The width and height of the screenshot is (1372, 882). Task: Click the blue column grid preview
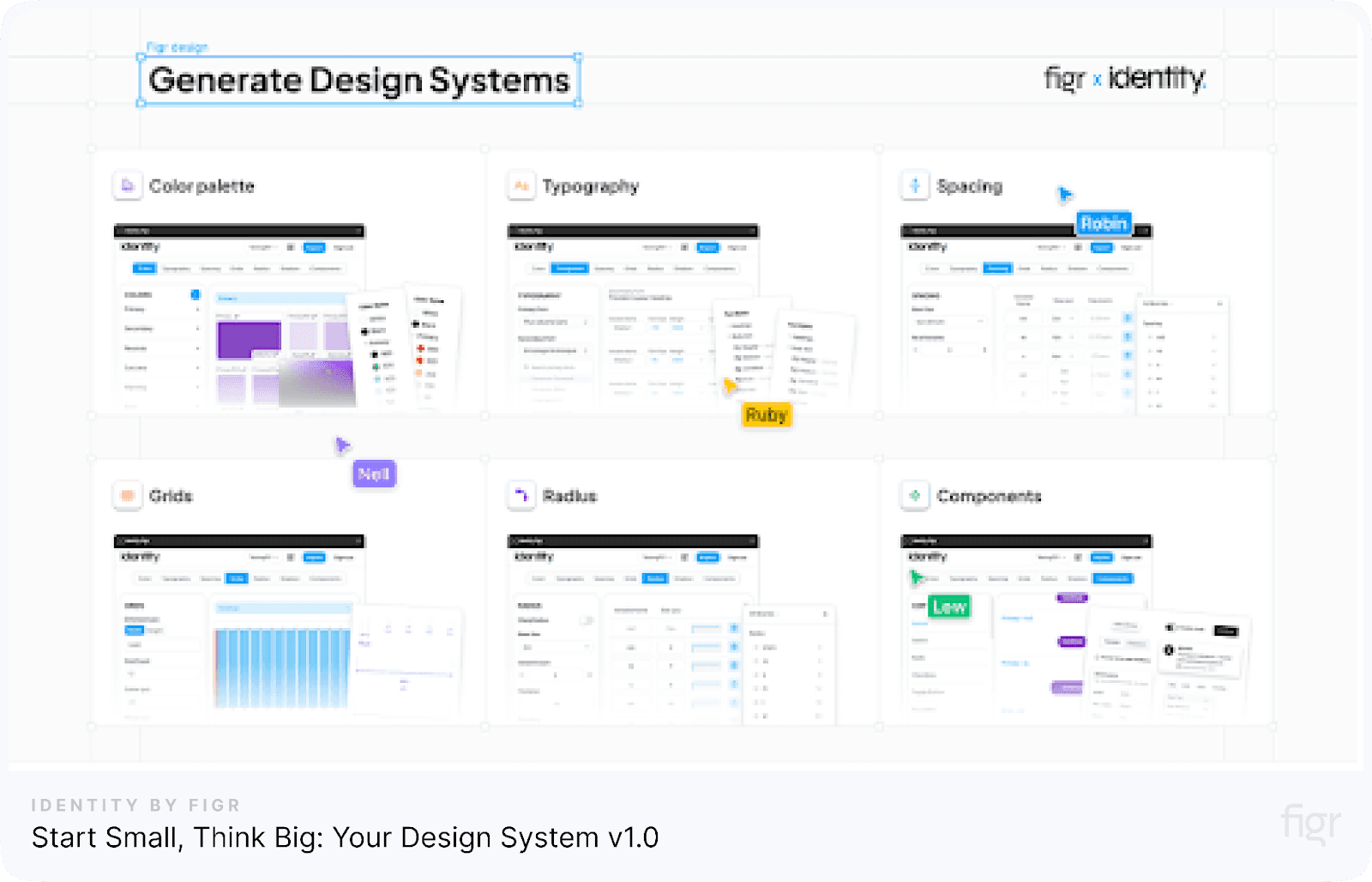pyautogui.click(x=282, y=668)
